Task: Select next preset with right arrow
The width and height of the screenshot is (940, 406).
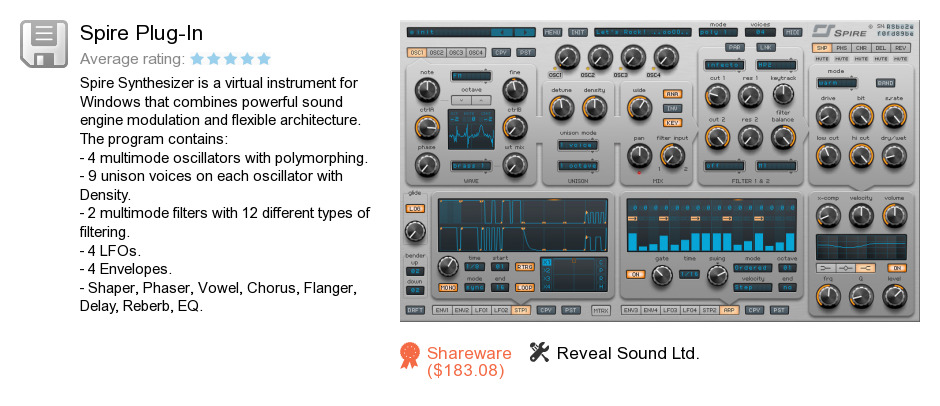Action: tap(525, 32)
